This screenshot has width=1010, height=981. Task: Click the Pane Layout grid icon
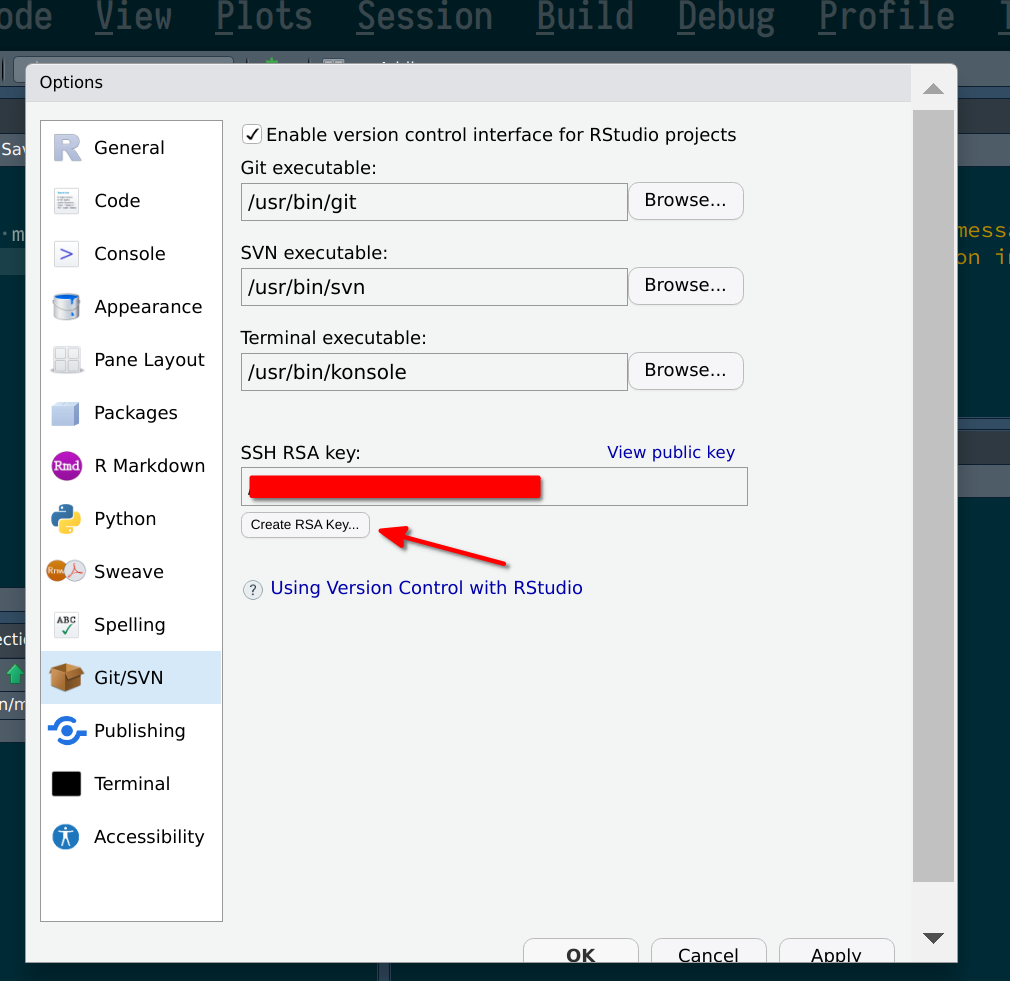[x=66, y=359]
